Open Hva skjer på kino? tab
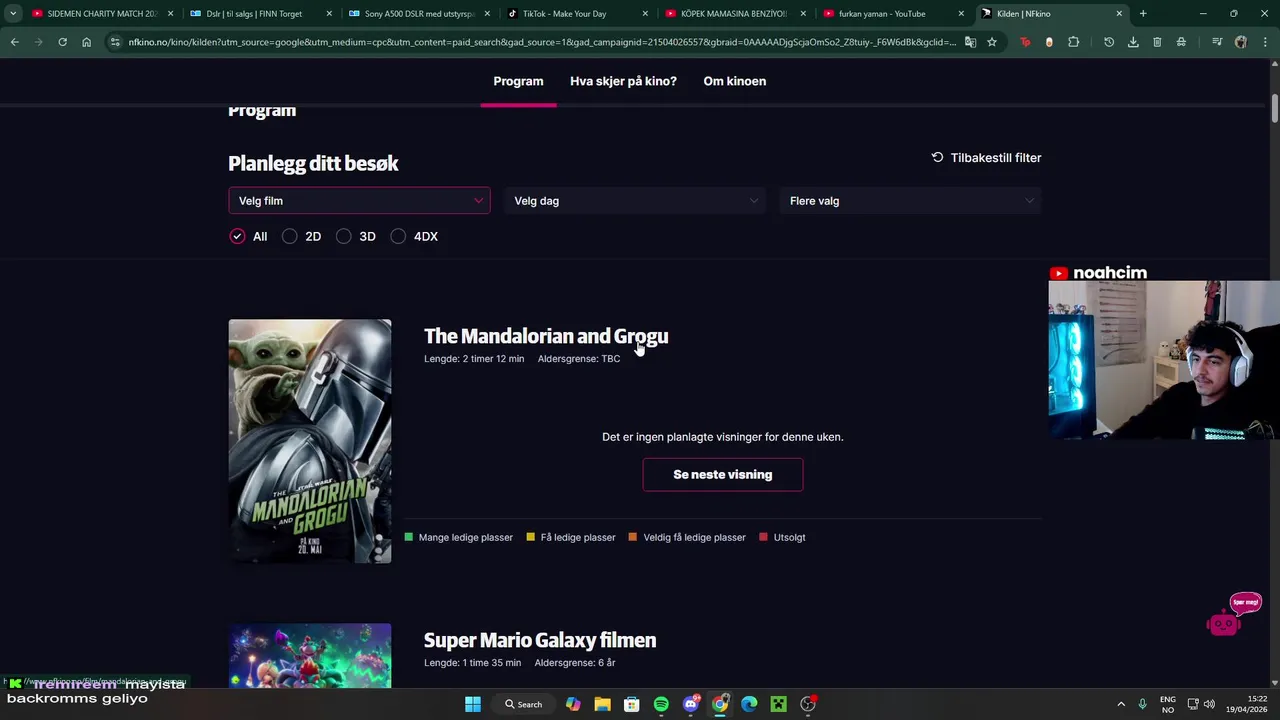Image resolution: width=1280 pixels, height=720 pixels. click(x=623, y=81)
